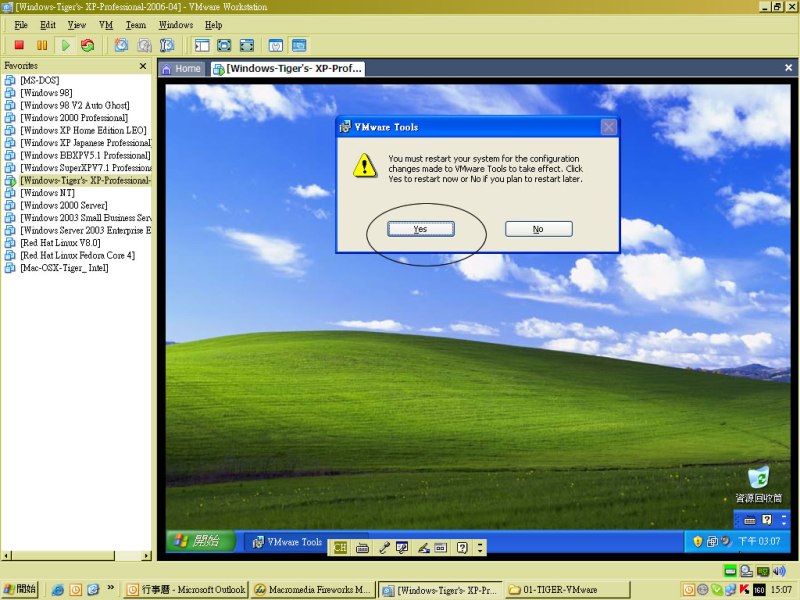Image resolution: width=800 pixels, height=600 pixels.
Task: Suspend the virtual machine using the pause icon
Action: tap(42, 45)
